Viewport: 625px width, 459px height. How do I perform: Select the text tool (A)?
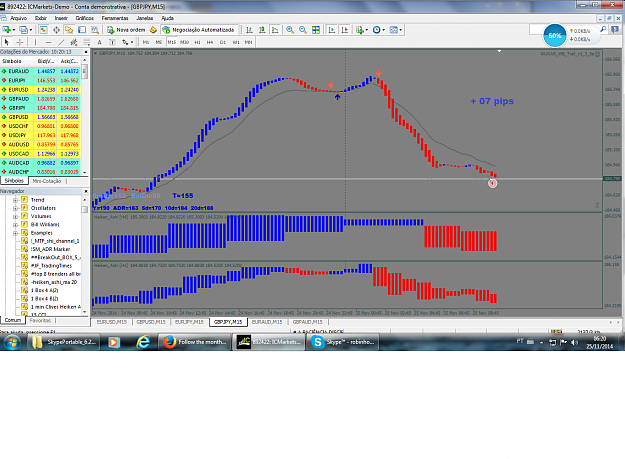click(x=99, y=42)
